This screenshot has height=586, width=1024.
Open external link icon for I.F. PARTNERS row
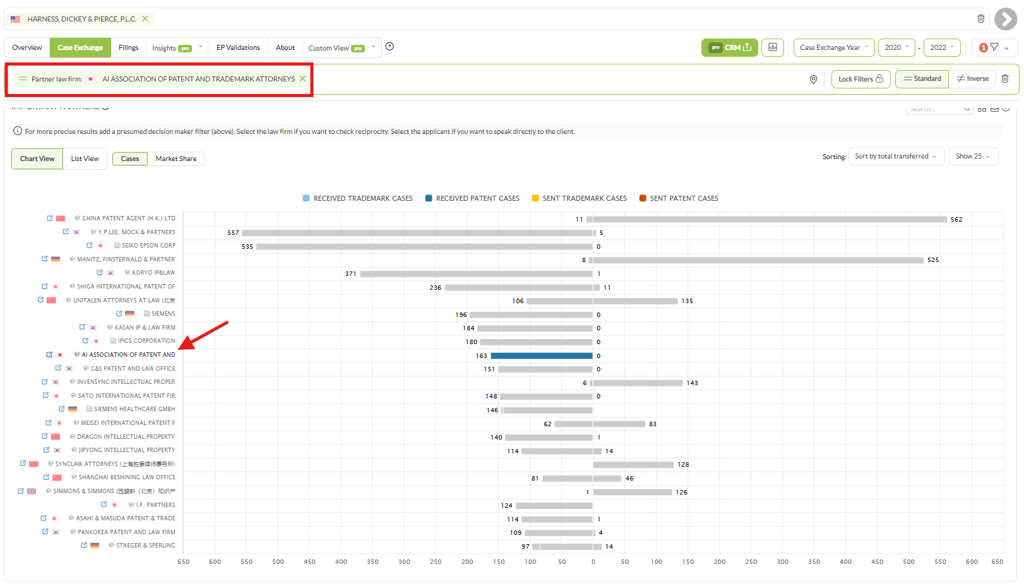pyautogui.click(x=103, y=505)
